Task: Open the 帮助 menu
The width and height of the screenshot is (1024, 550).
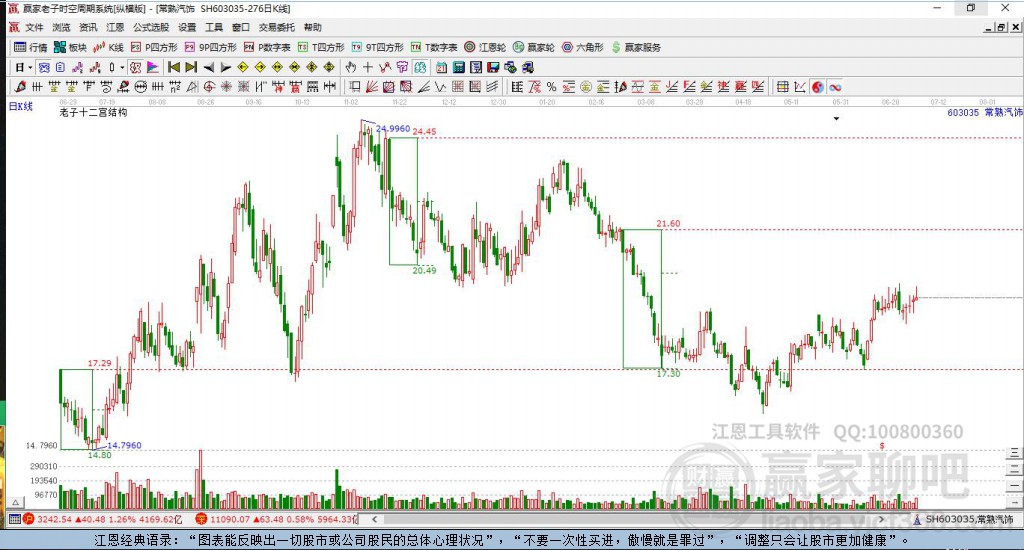Action: [313, 27]
